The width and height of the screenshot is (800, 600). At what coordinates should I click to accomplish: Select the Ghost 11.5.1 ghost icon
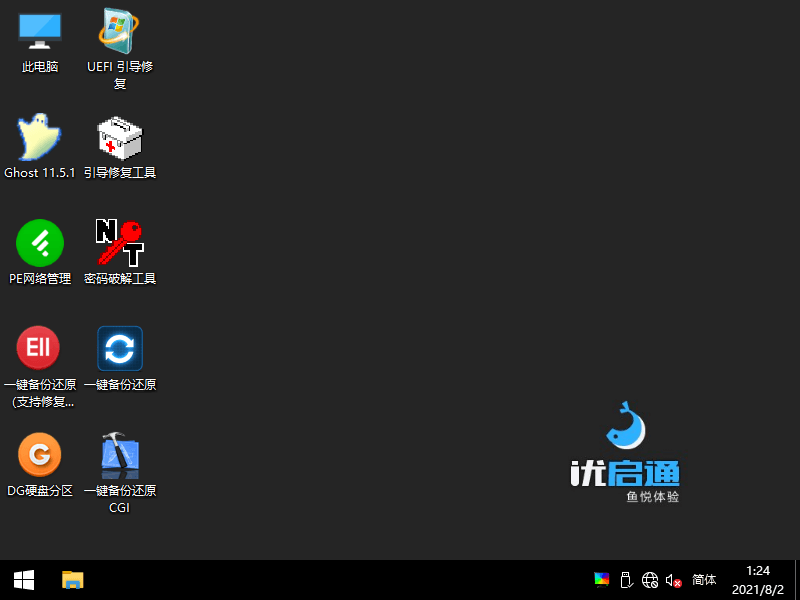click(40, 137)
